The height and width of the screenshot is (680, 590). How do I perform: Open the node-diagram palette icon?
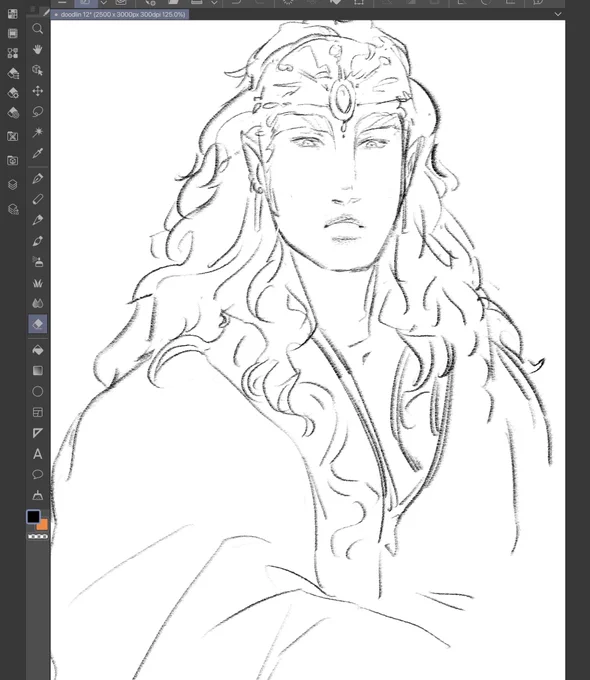pyautogui.click(x=13, y=53)
